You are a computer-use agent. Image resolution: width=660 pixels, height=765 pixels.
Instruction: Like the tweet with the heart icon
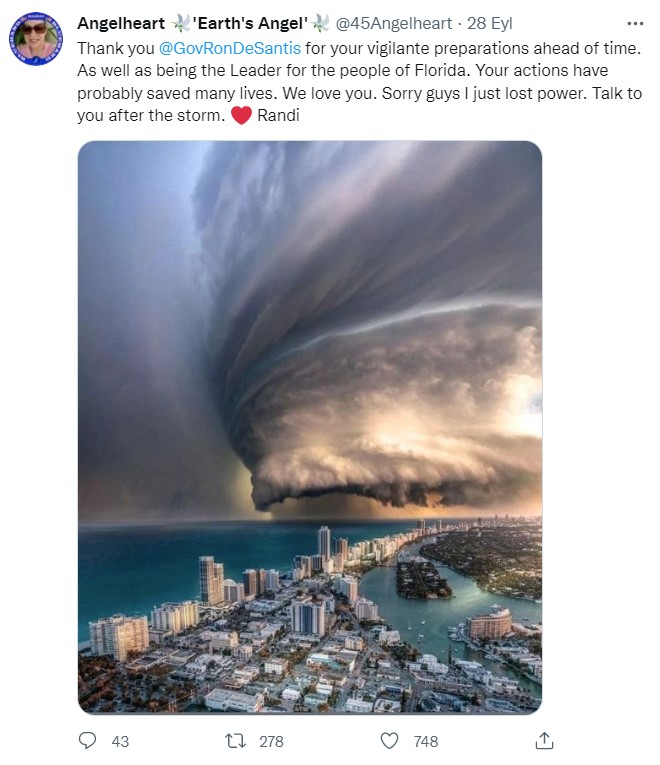pyautogui.click(x=389, y=741)
